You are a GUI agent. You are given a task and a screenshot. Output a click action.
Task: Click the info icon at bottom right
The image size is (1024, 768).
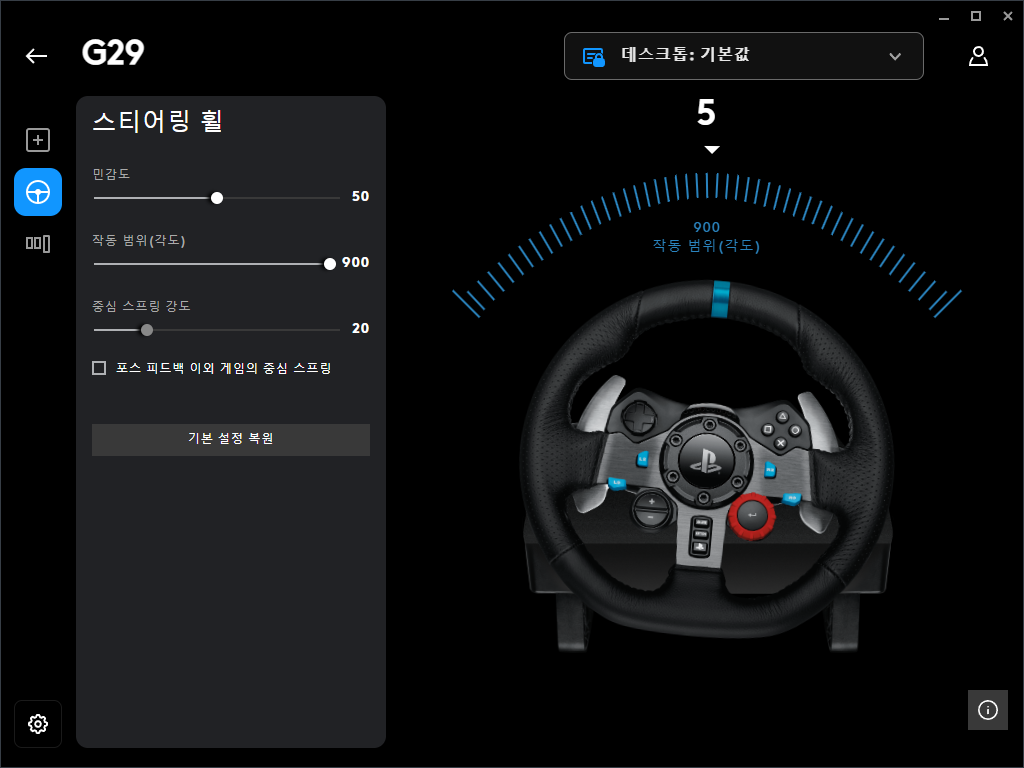pyautogui.click(x=987, y=710)
